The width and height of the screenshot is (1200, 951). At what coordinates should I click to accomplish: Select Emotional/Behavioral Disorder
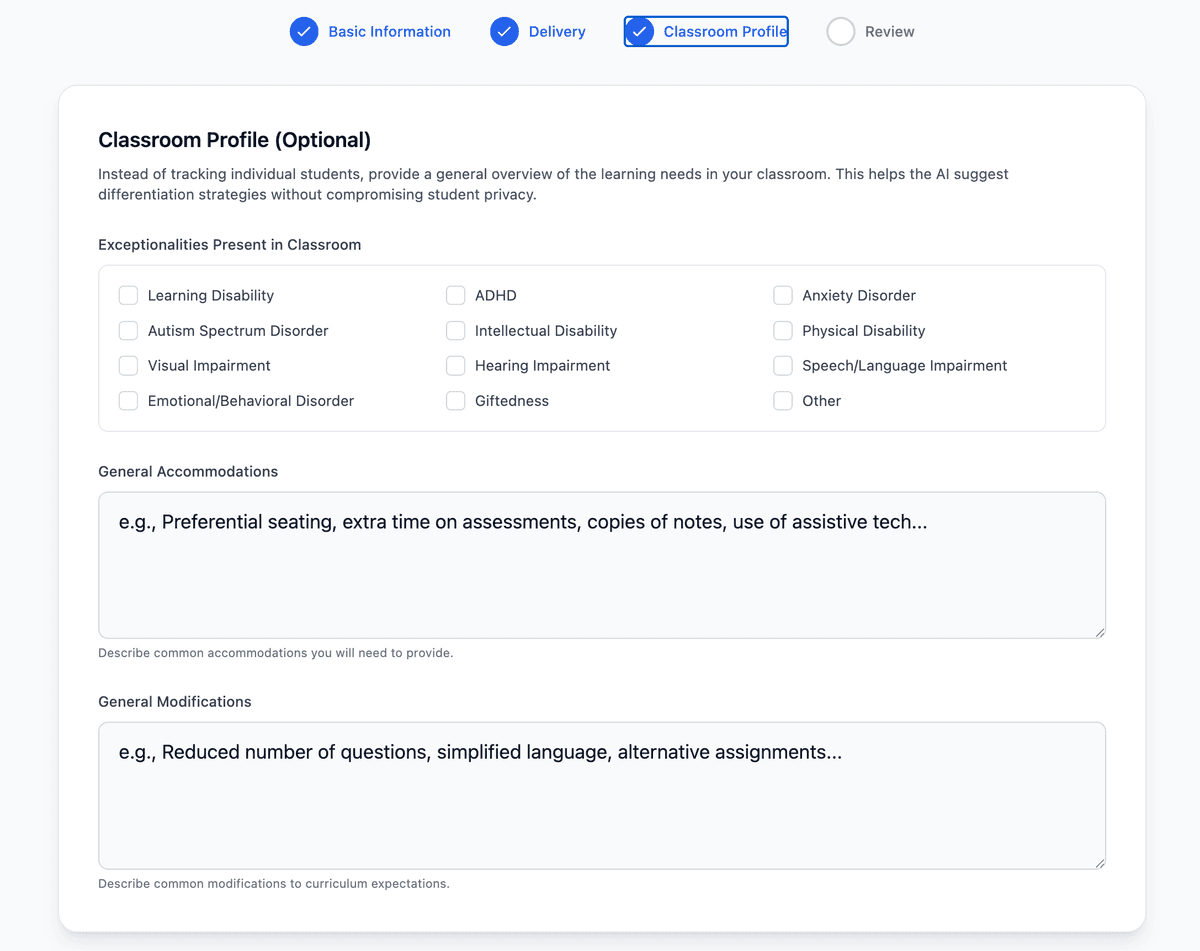(x=128, y=400)
